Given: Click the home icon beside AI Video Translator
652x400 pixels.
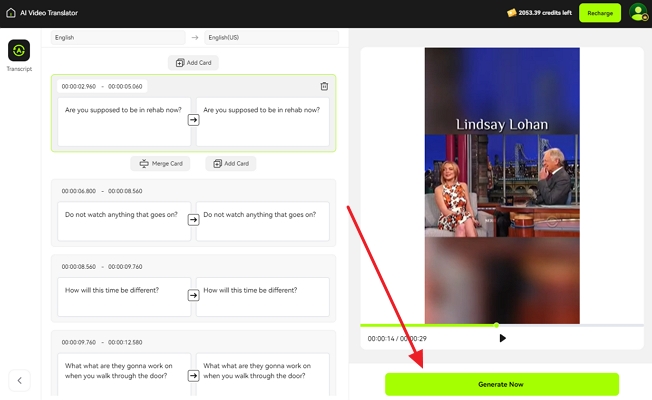Looking at the screenshot, I should (11, 13).
